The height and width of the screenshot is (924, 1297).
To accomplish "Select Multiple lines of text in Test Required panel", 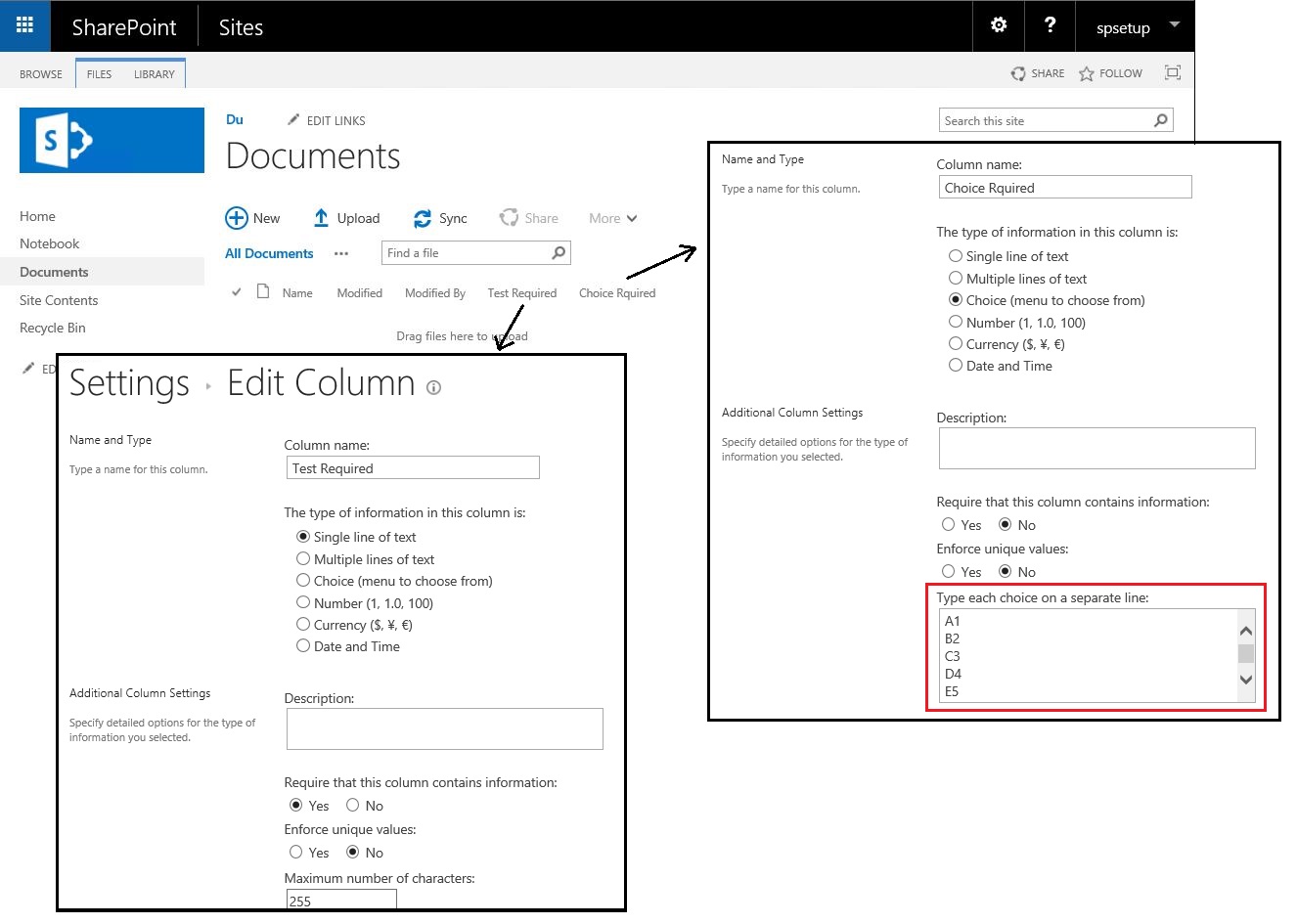I will click(x=303, y=558).
